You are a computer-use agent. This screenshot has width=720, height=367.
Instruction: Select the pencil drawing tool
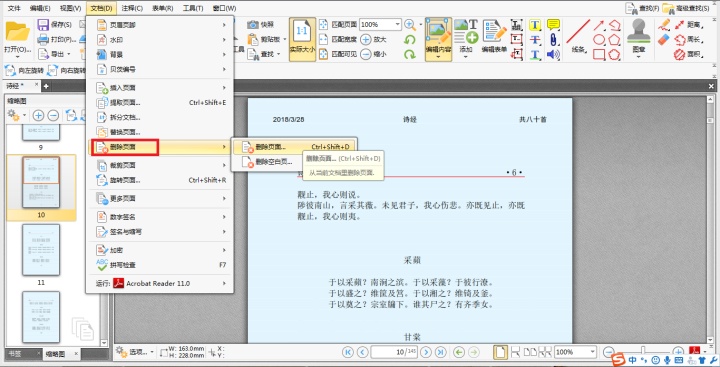tap(664, 25)
